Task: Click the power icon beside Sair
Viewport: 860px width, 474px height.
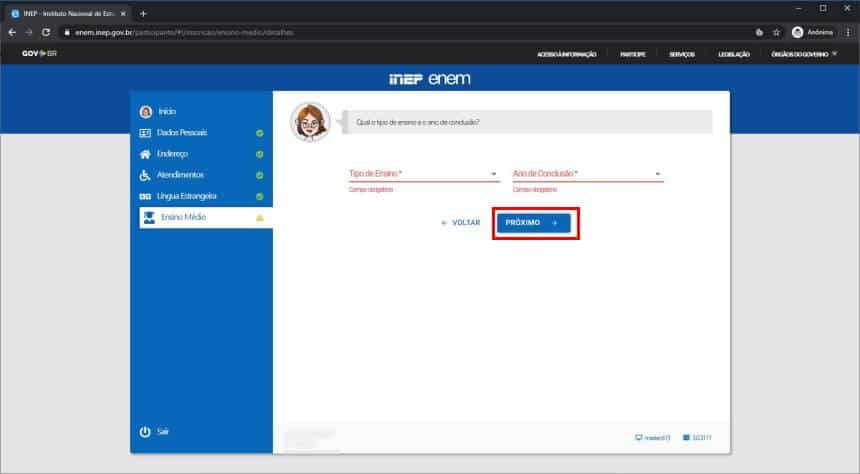Action: pos(145,432)
